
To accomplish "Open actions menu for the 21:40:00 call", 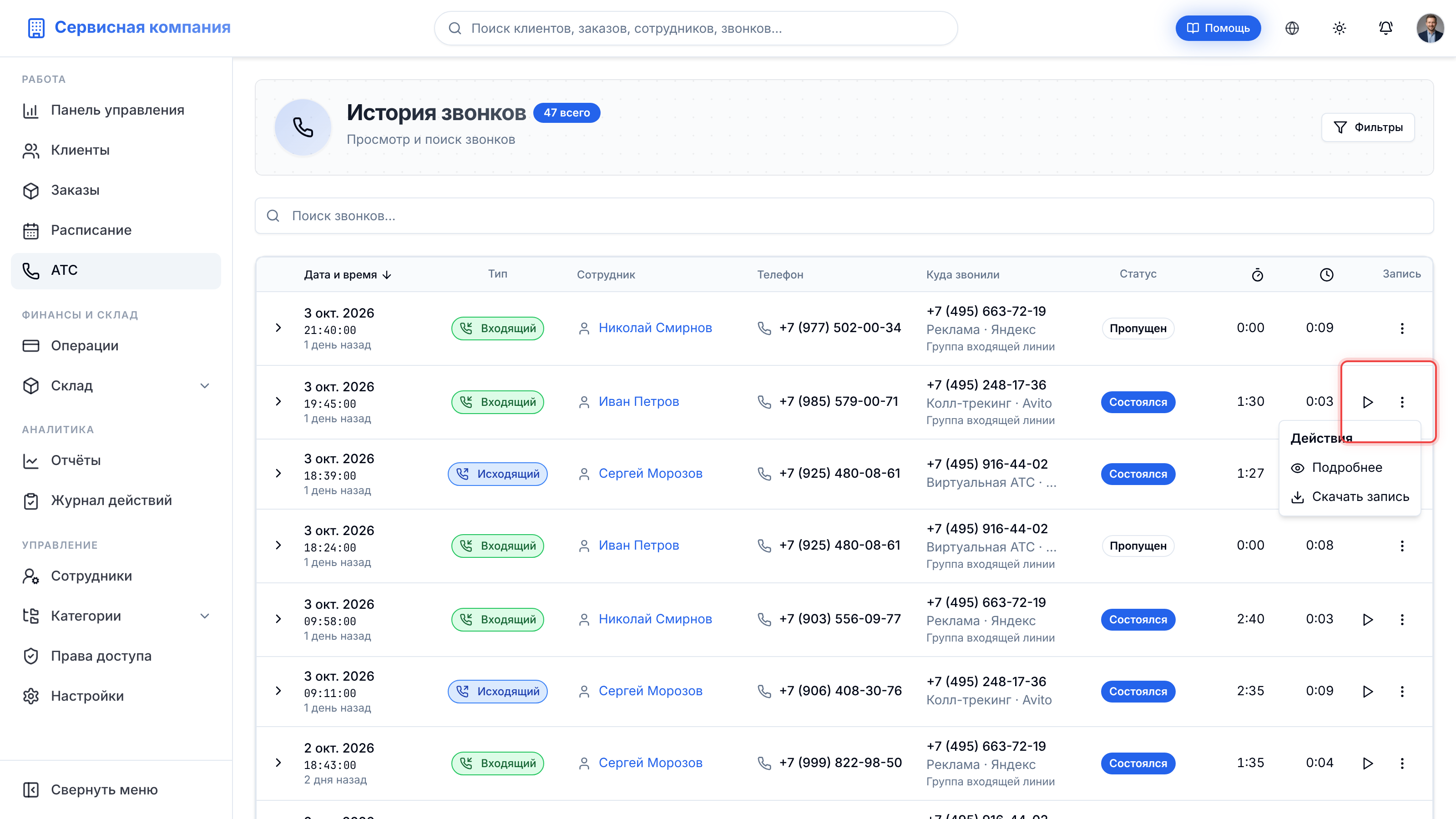I will tap(1402, 329).
